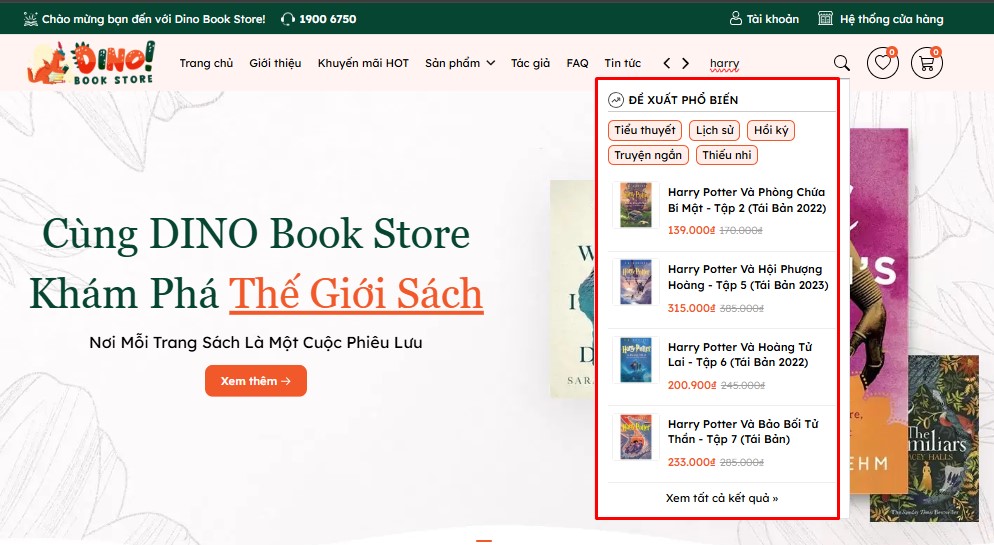Open Harry Potter Và Hoàng Tử Lai title
The image size is (994, 545).
(x=740, y=354)
